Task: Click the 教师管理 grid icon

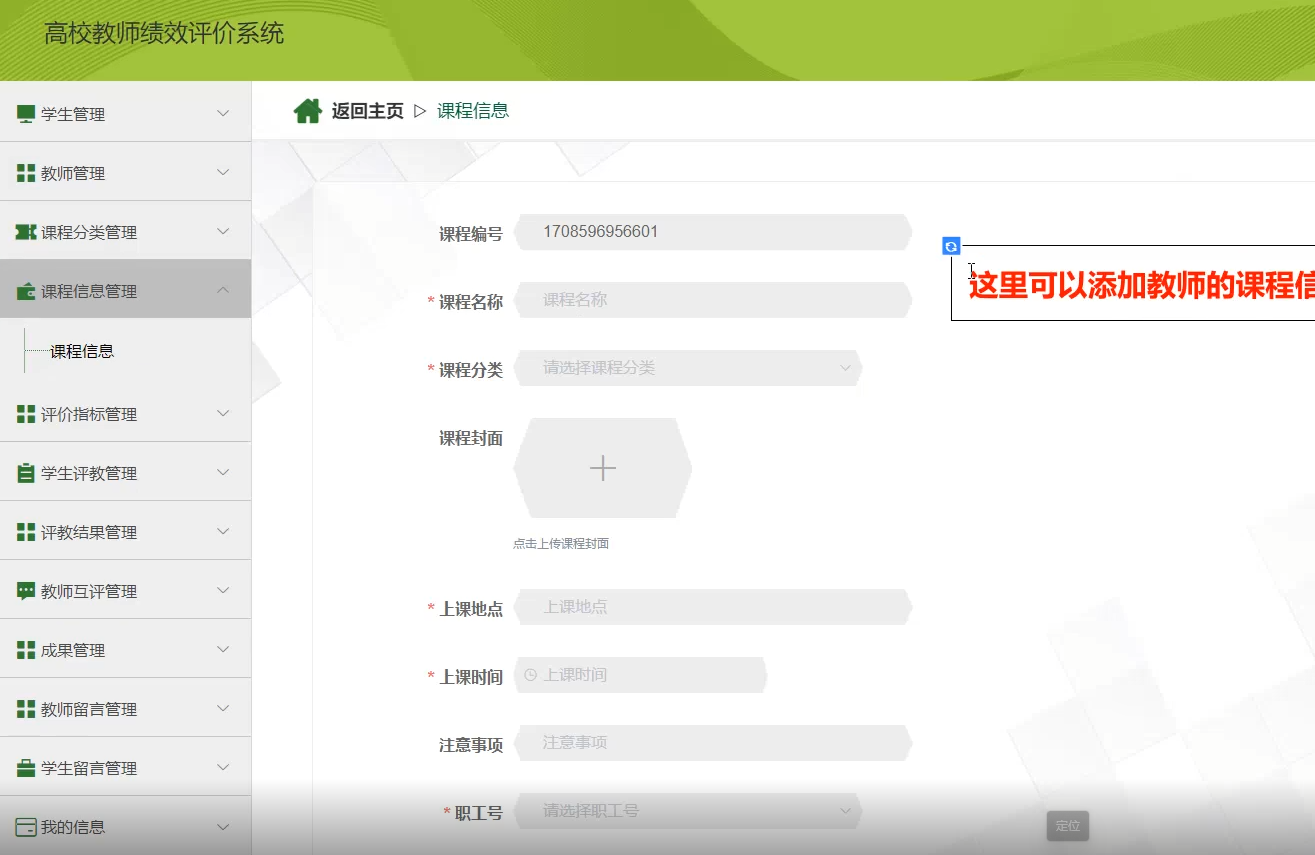Action: (x=25, y=171)
